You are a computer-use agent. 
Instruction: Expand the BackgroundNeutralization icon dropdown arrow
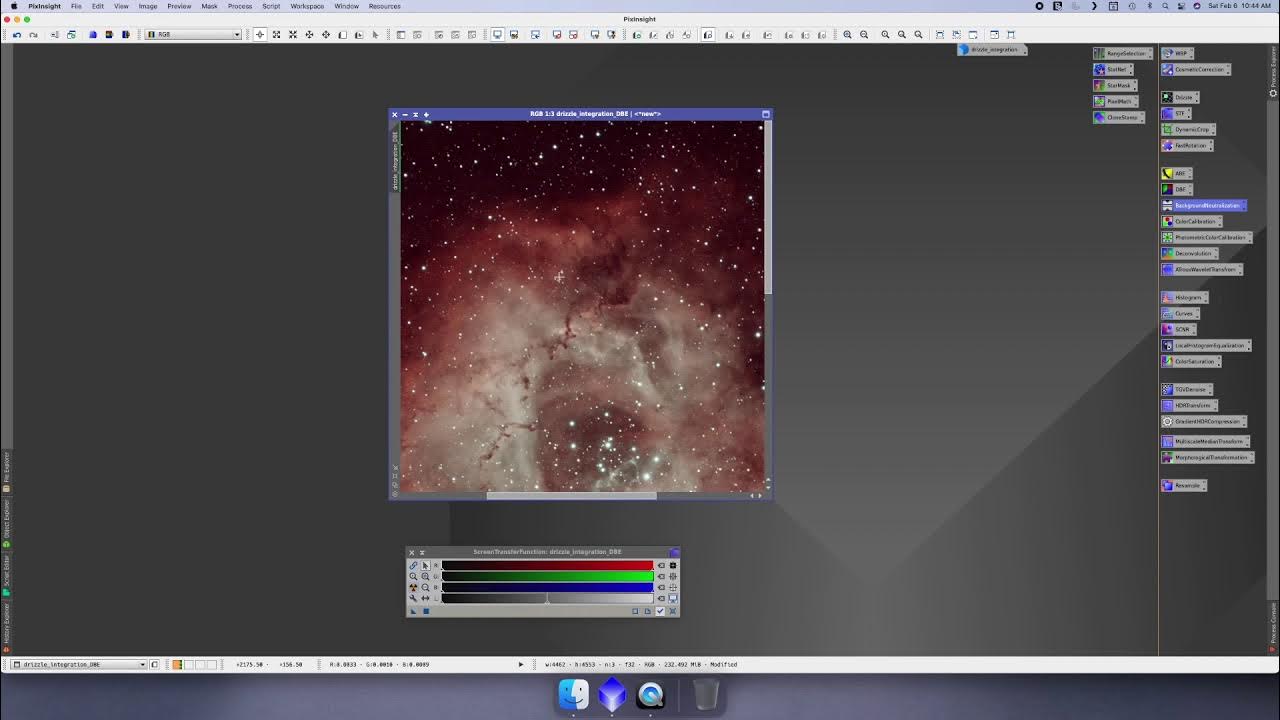[x=1243, y=205]
